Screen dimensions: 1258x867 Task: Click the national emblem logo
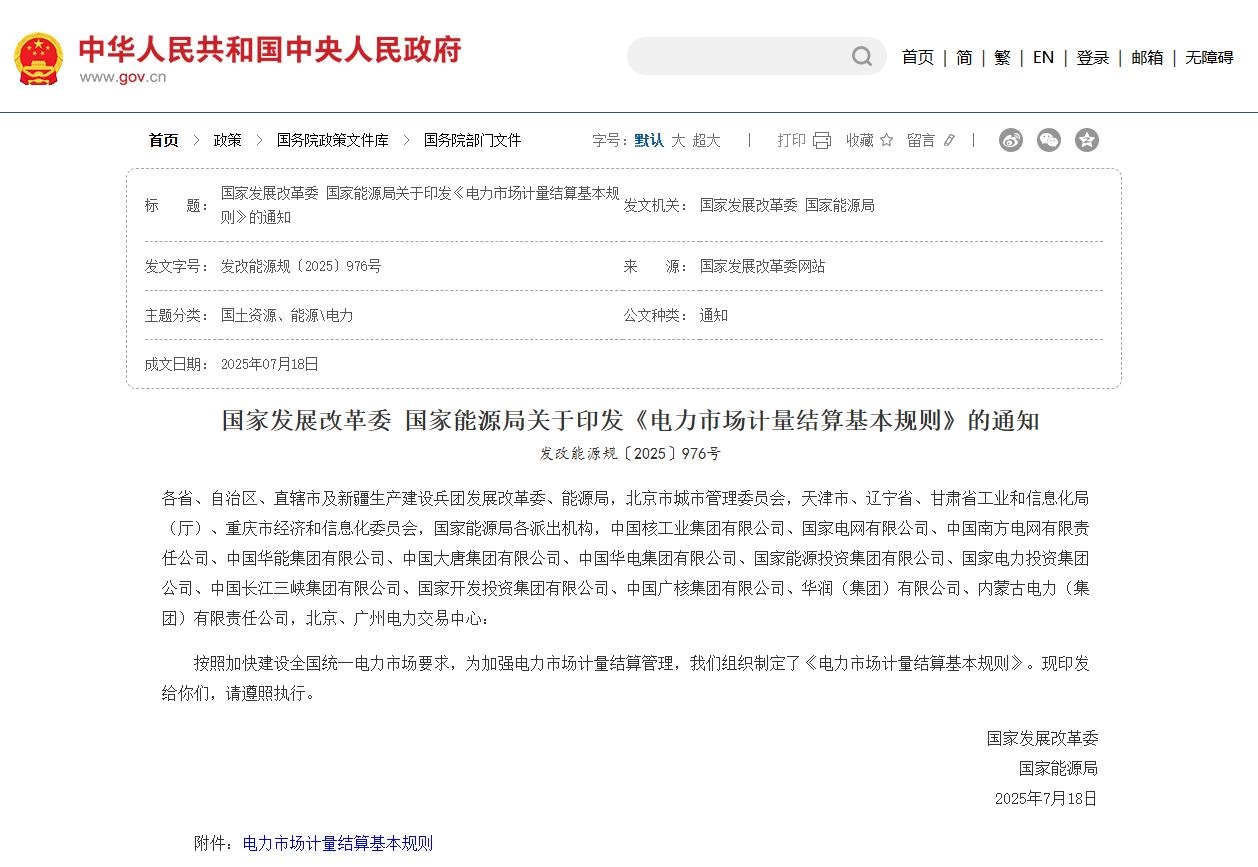[38, 57]
